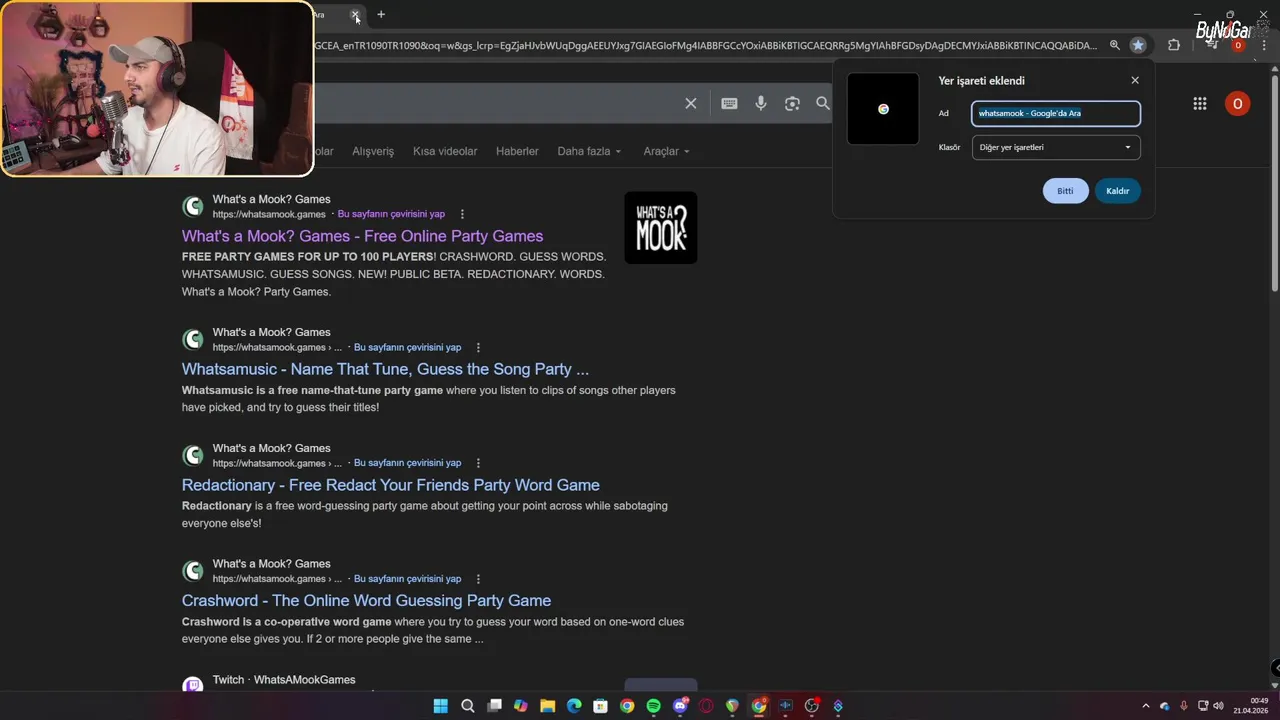Open options menu for Whatsamusic result
This screenshot has height=720, width=1280.
pos(478,347)
